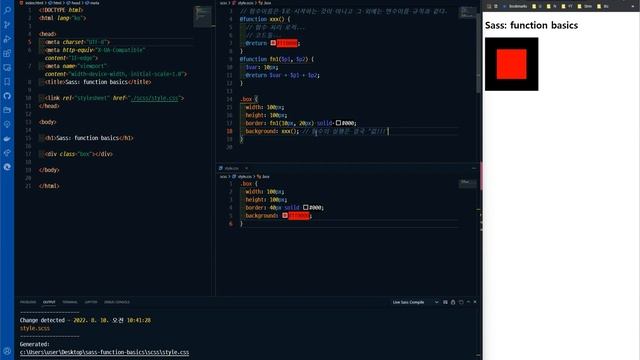Open the Edge browser tools icon
640x360 pixels.
7,167
